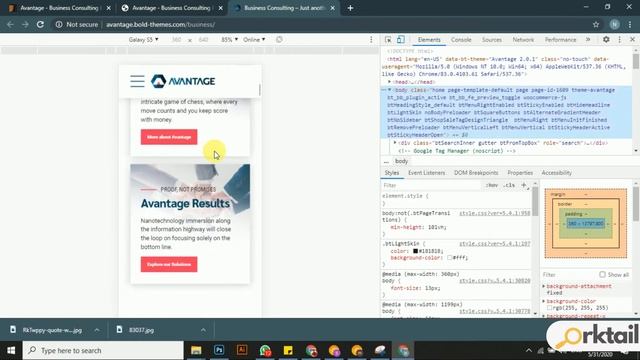Screen dimensions: 640x360
Task: Switch to the Sources tab
Action: [x=491, y=40]
